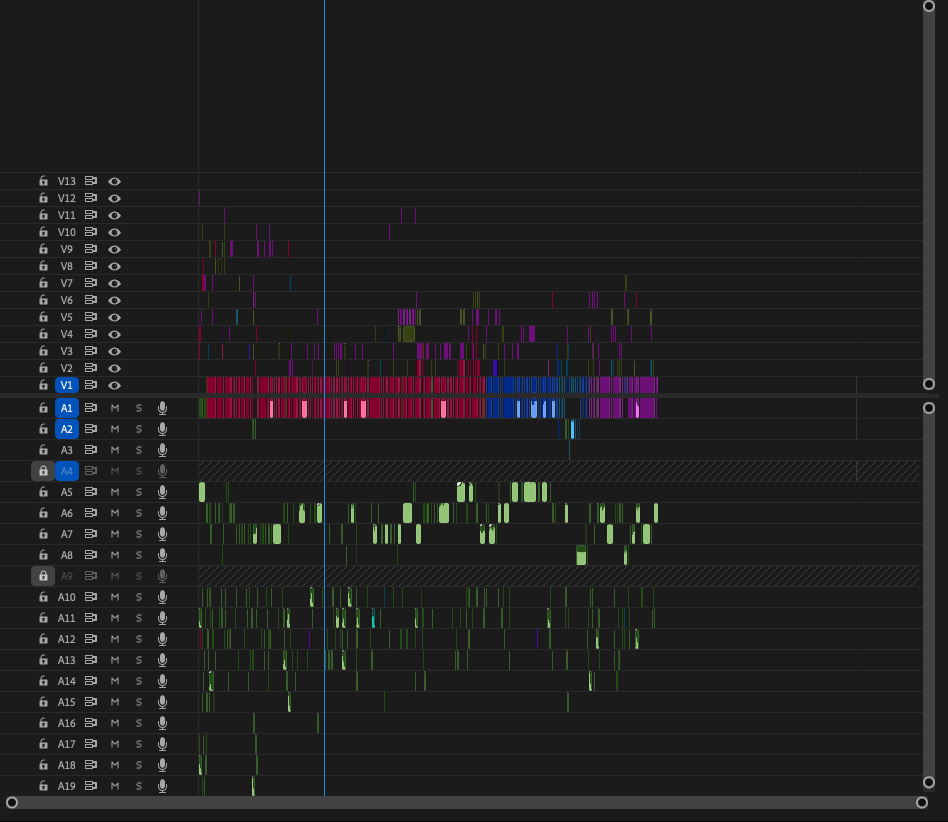Enable voice-over record on A3
The height and width of the screenshot is (822, 948).
click(x=162, y=450)
